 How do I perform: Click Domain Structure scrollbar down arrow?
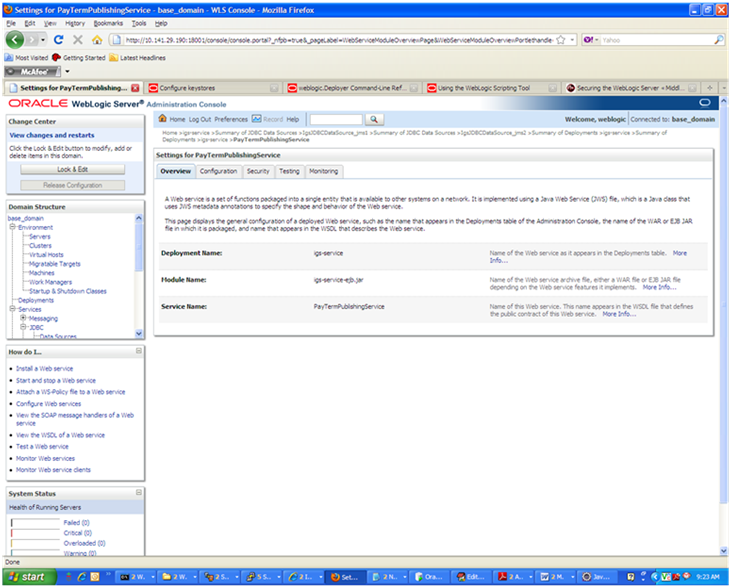139,333
